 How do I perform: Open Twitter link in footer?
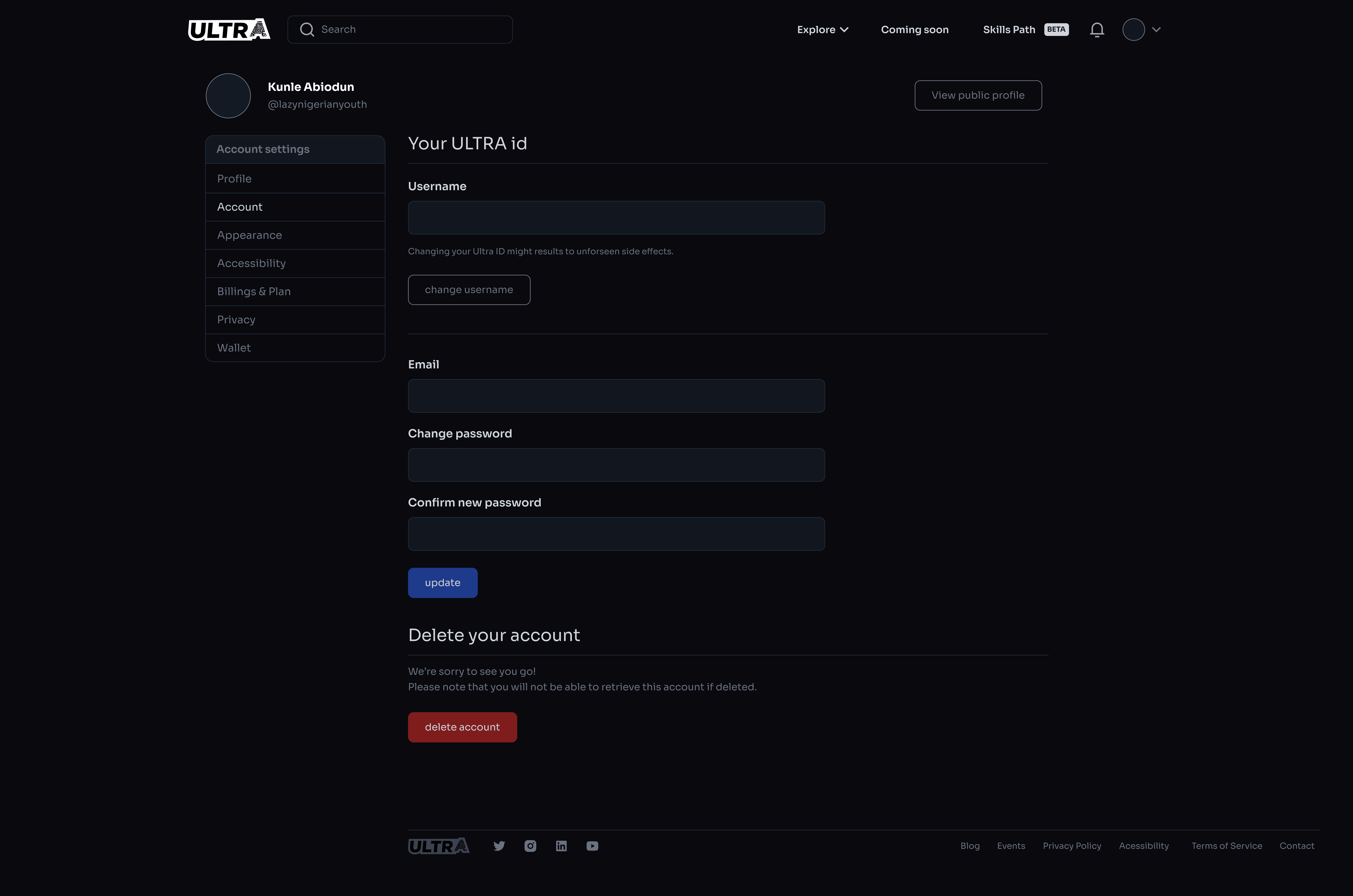pyautogui.click(x=499, y=846)
